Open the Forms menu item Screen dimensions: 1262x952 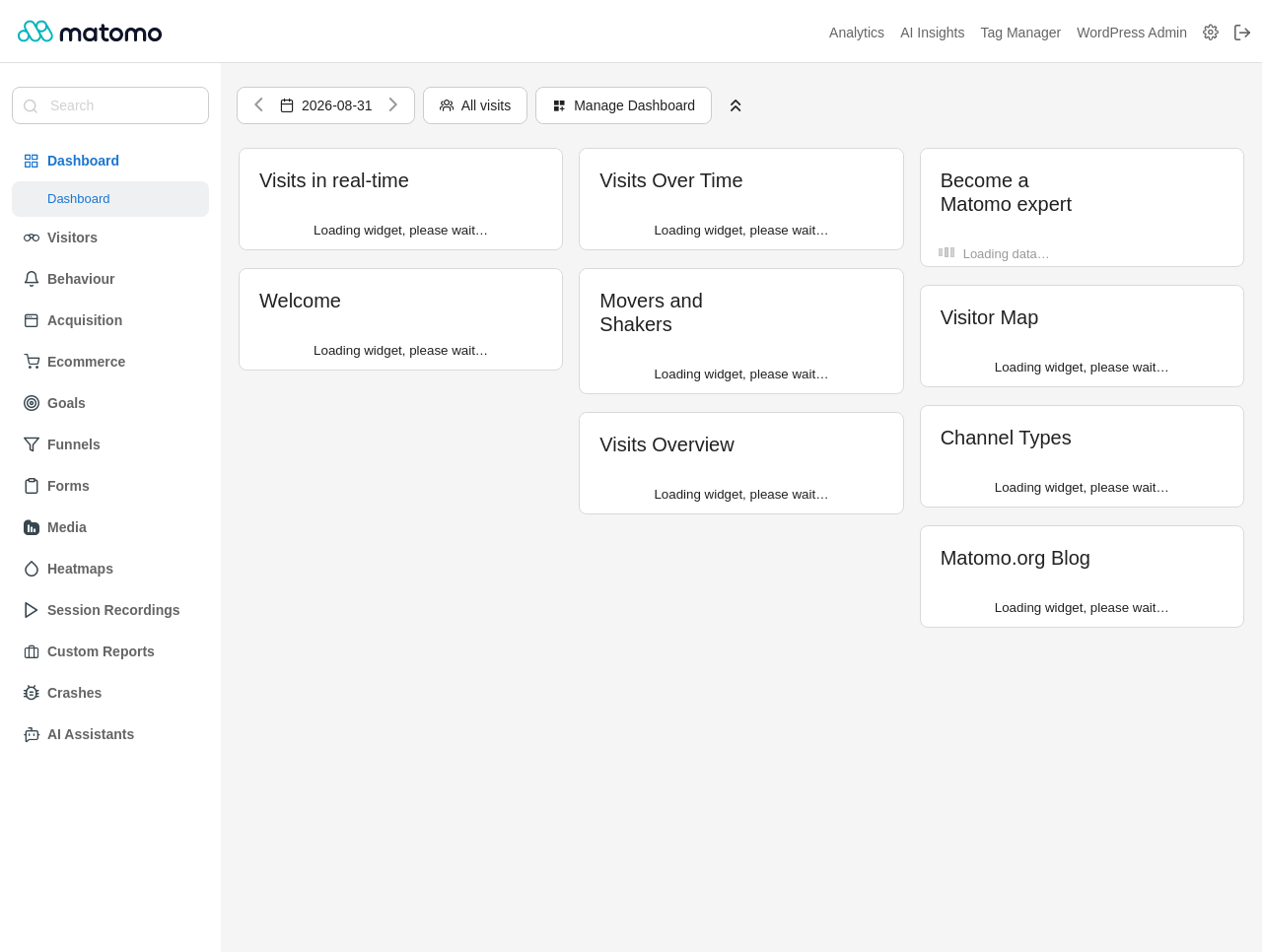[x=110, y=486]
